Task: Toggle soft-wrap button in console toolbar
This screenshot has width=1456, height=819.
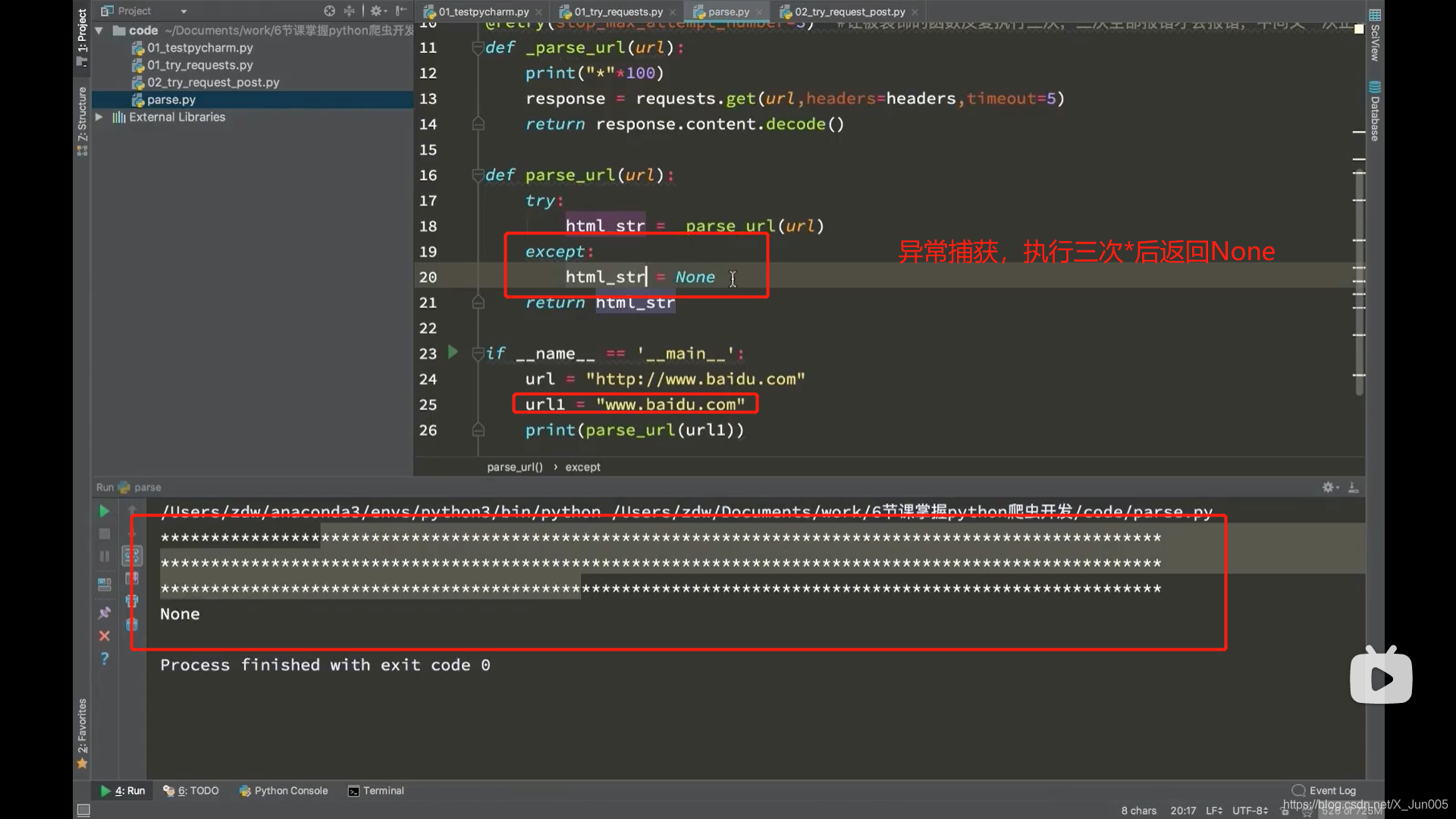Action: coord(132,555)
